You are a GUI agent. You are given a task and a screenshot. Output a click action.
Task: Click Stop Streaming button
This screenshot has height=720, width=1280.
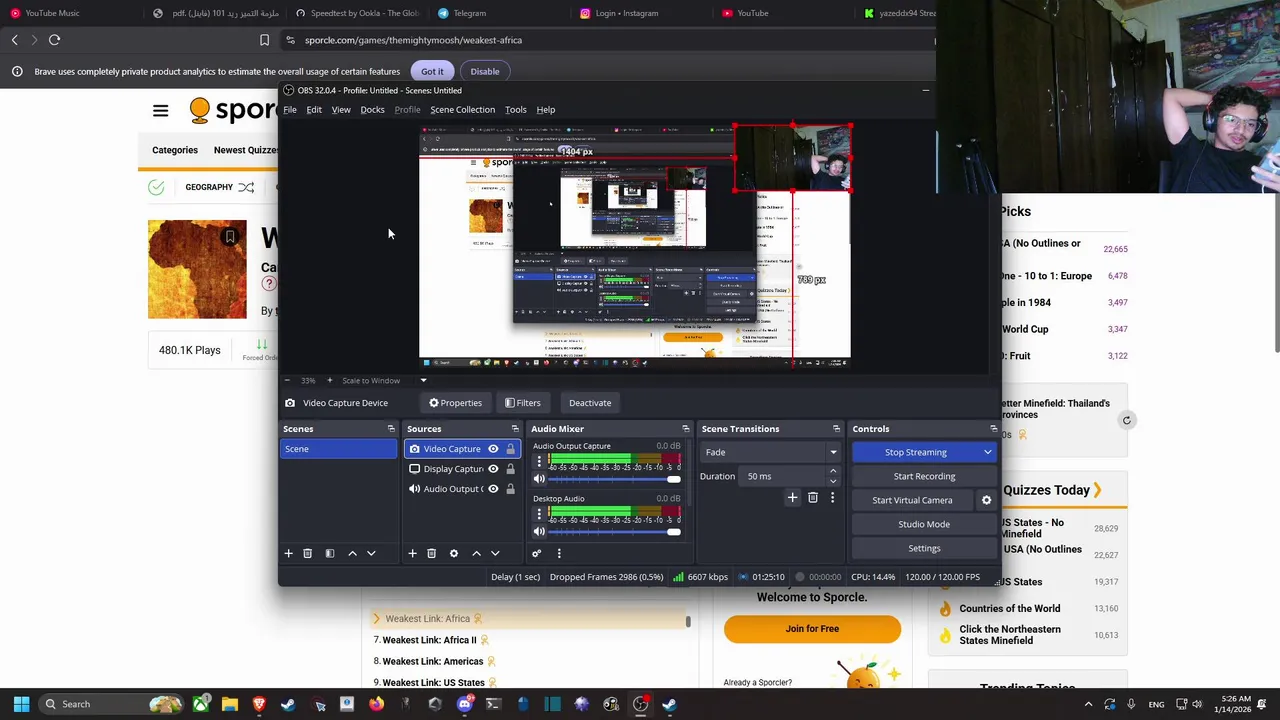tap(915, 452)
